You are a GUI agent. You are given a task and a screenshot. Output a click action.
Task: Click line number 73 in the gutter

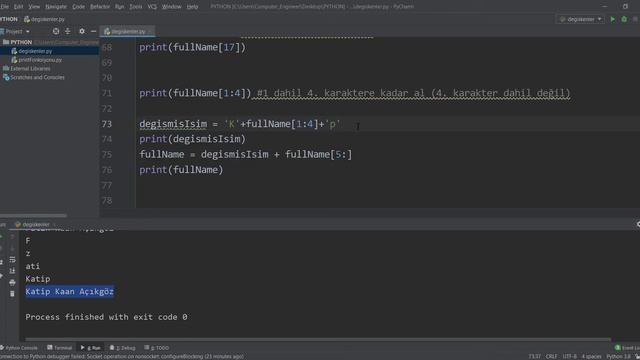[107, 124]
